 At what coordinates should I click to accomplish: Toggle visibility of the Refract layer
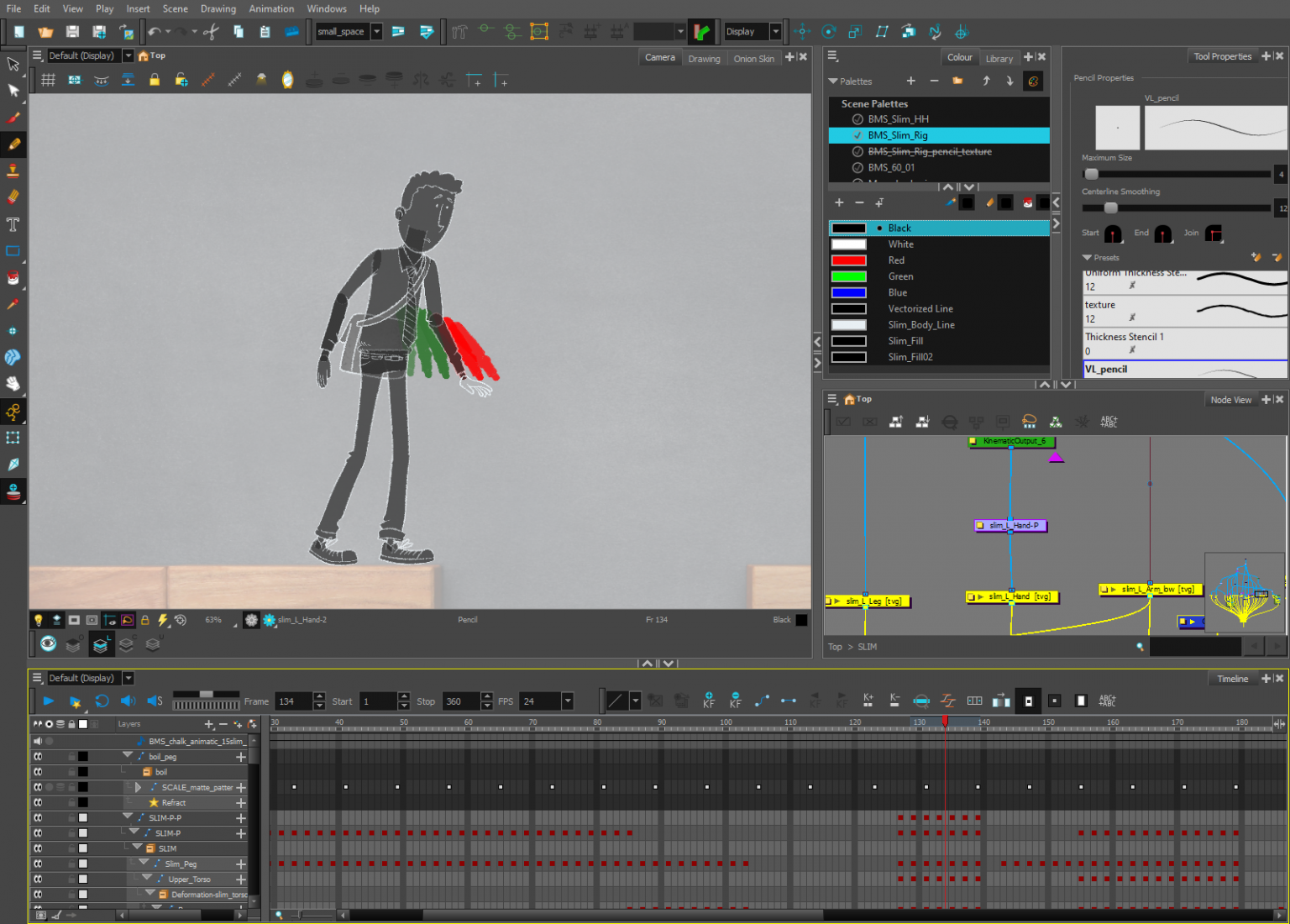38,803
